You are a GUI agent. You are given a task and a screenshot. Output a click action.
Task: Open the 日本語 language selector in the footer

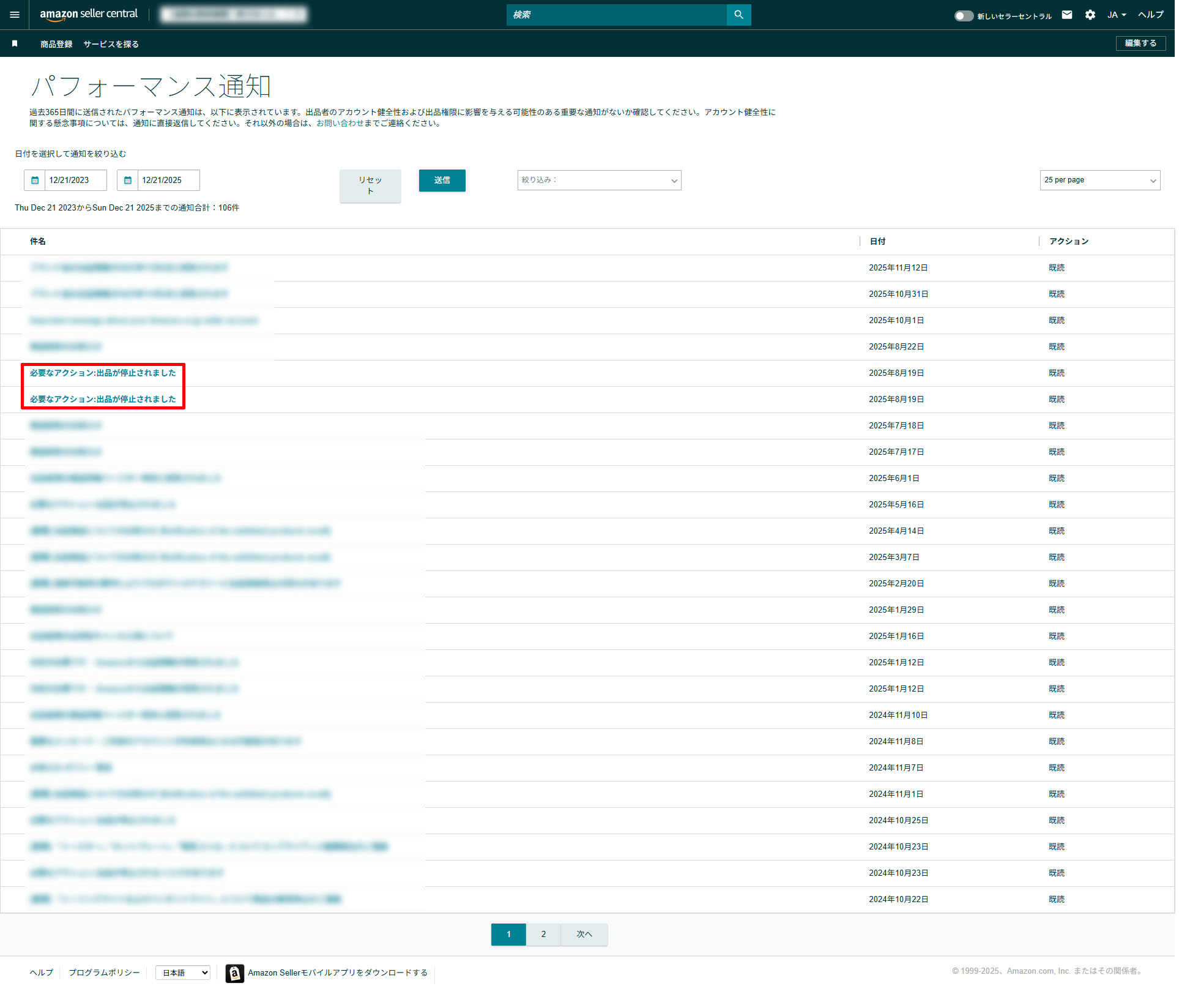(183, 973)
